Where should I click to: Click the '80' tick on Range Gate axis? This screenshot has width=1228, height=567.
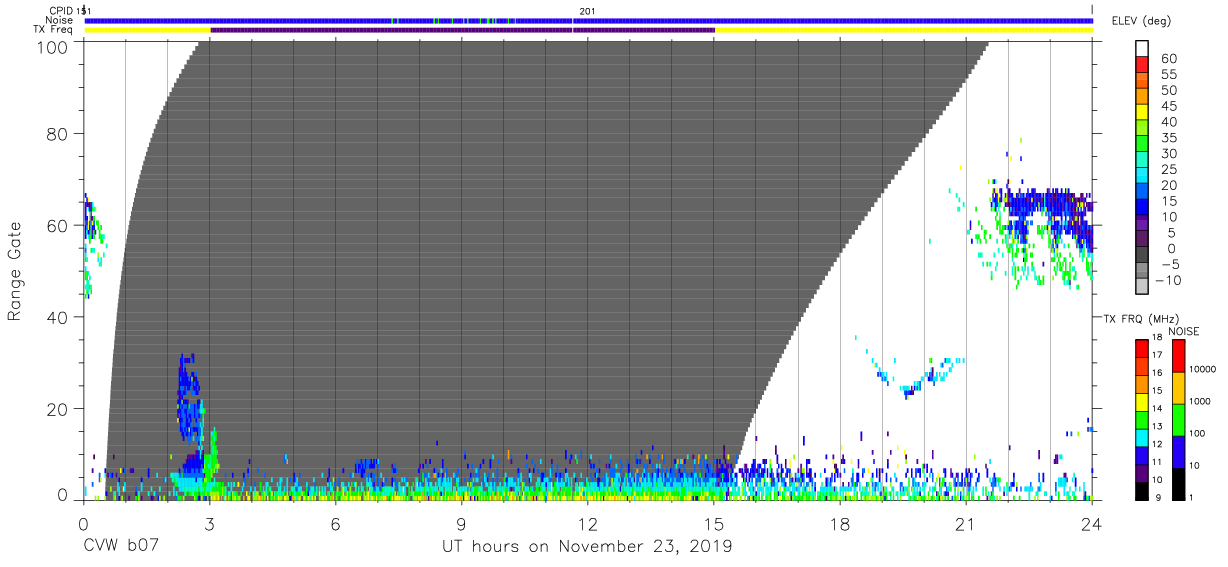click(x=58, y=134)
